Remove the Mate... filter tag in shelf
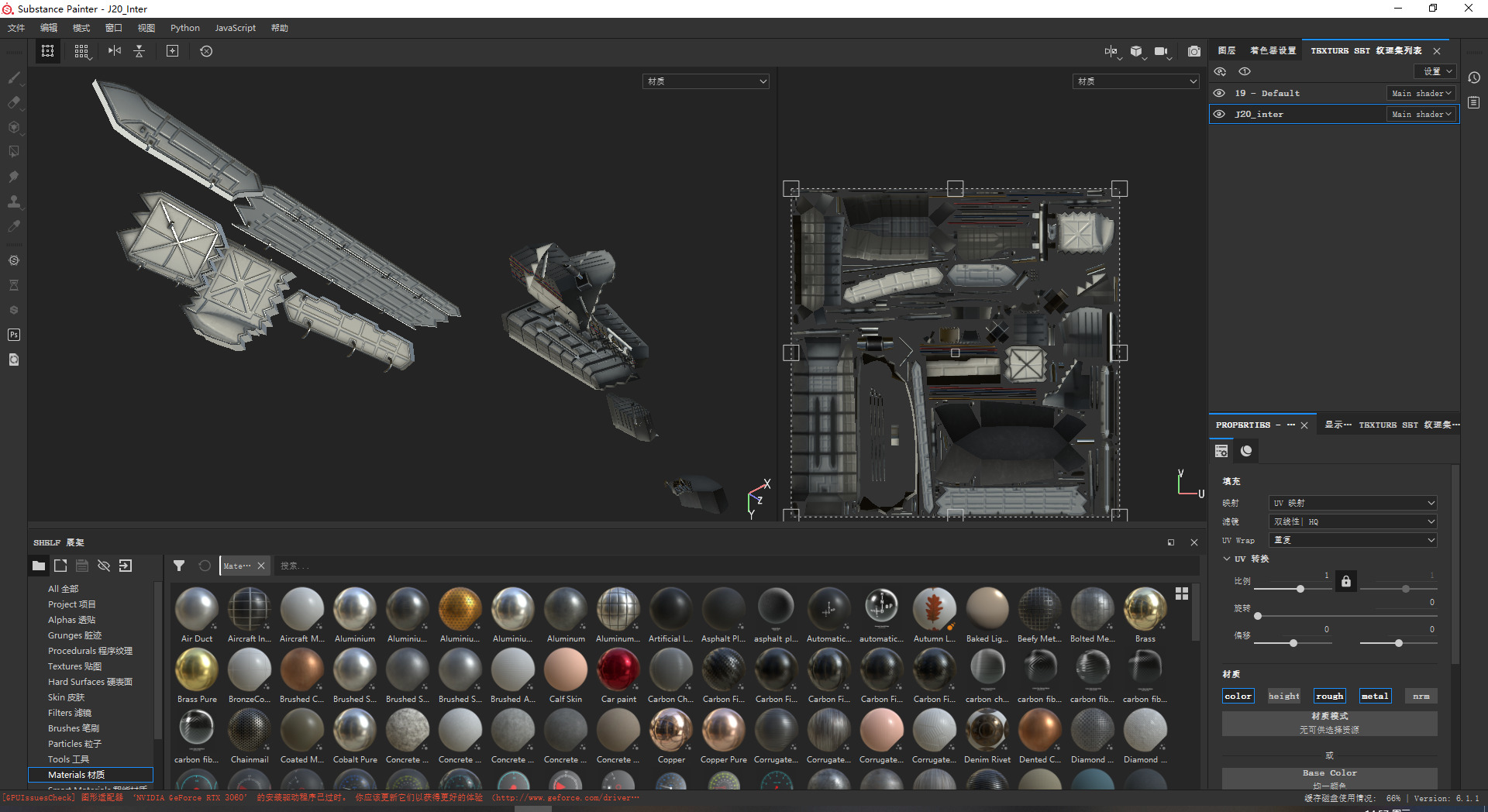 [x=261, y=566]
